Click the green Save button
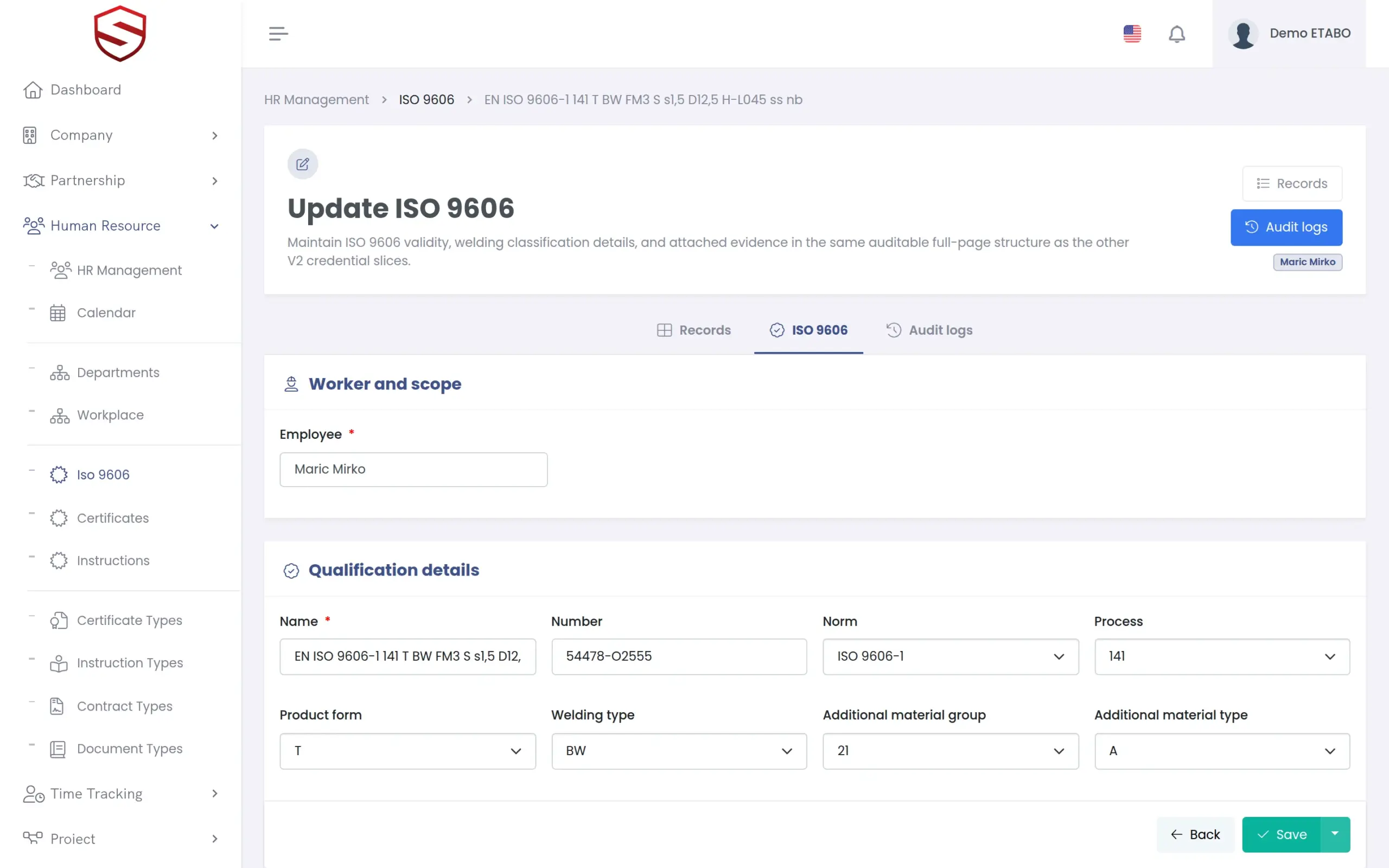Image resolution: width=1389 pixels, height=868 pixels. pyautogui.click(x=1281, y=834)
